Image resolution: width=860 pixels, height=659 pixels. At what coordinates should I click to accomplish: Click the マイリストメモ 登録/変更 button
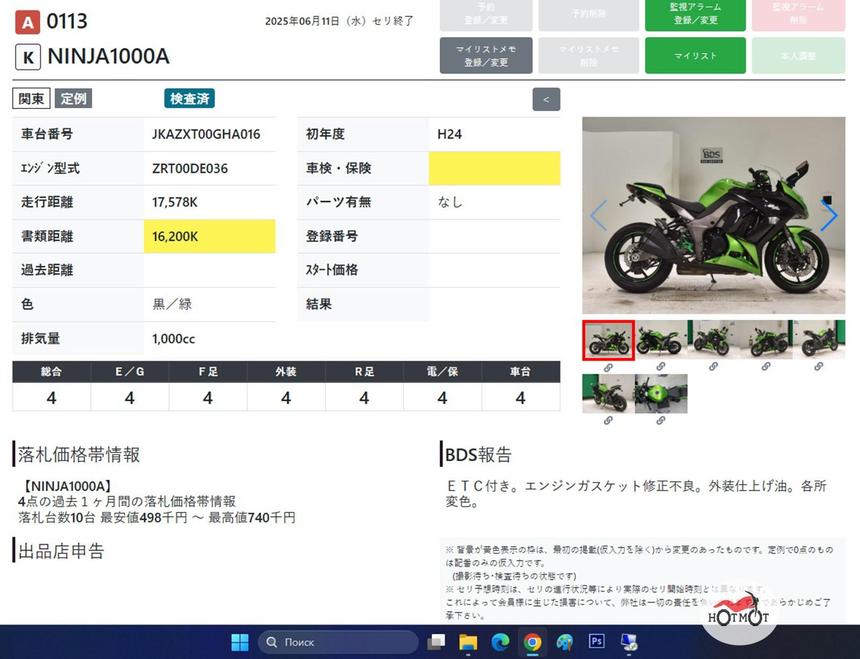pos(485,56)
